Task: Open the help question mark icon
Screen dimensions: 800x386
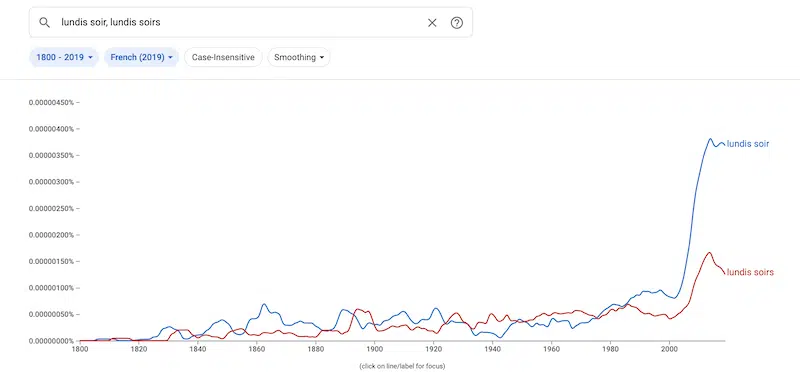Action: [457, 22]
